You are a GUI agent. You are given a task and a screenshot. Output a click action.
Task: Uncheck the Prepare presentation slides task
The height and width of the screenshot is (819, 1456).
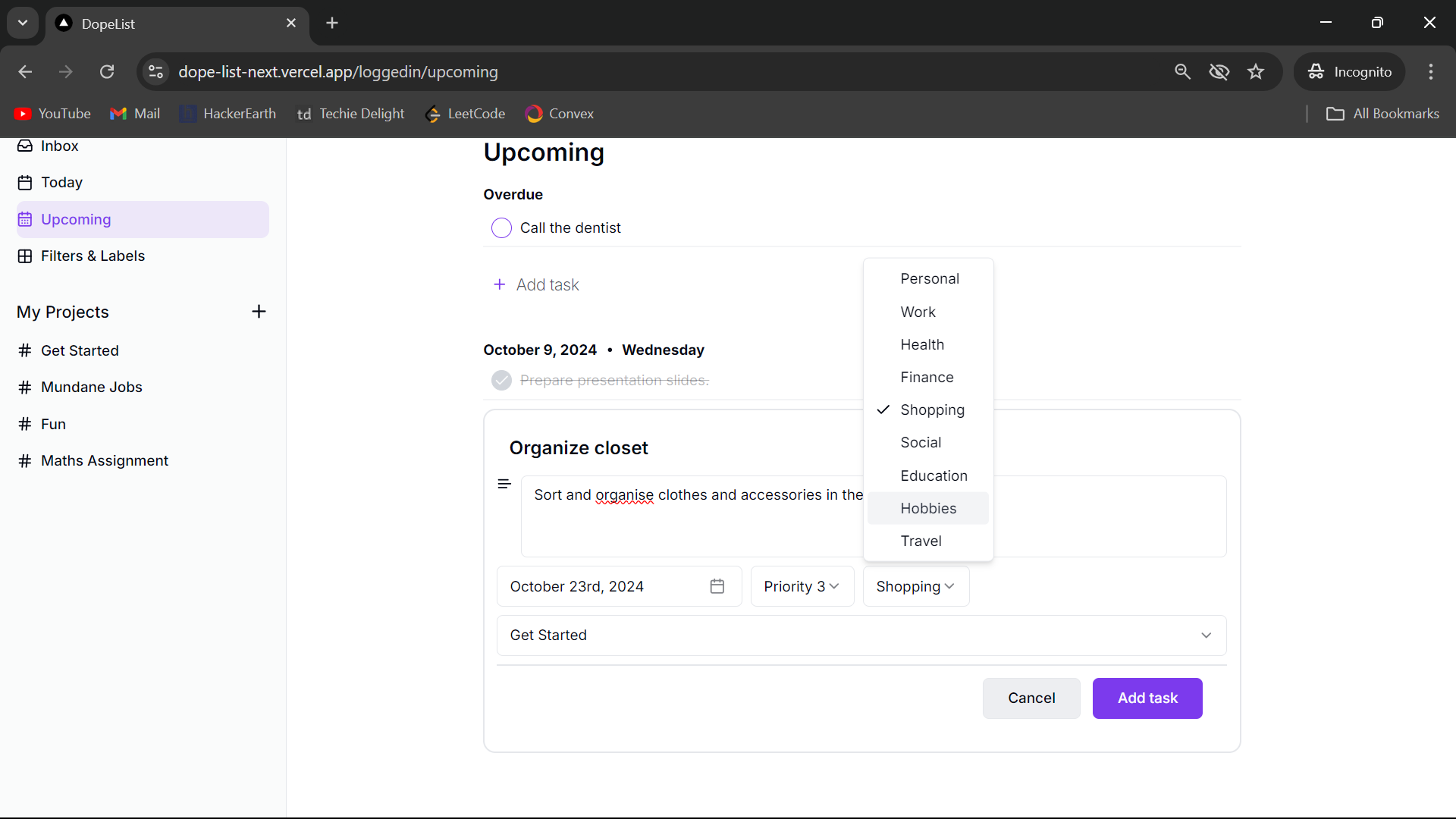click(501, 380)
